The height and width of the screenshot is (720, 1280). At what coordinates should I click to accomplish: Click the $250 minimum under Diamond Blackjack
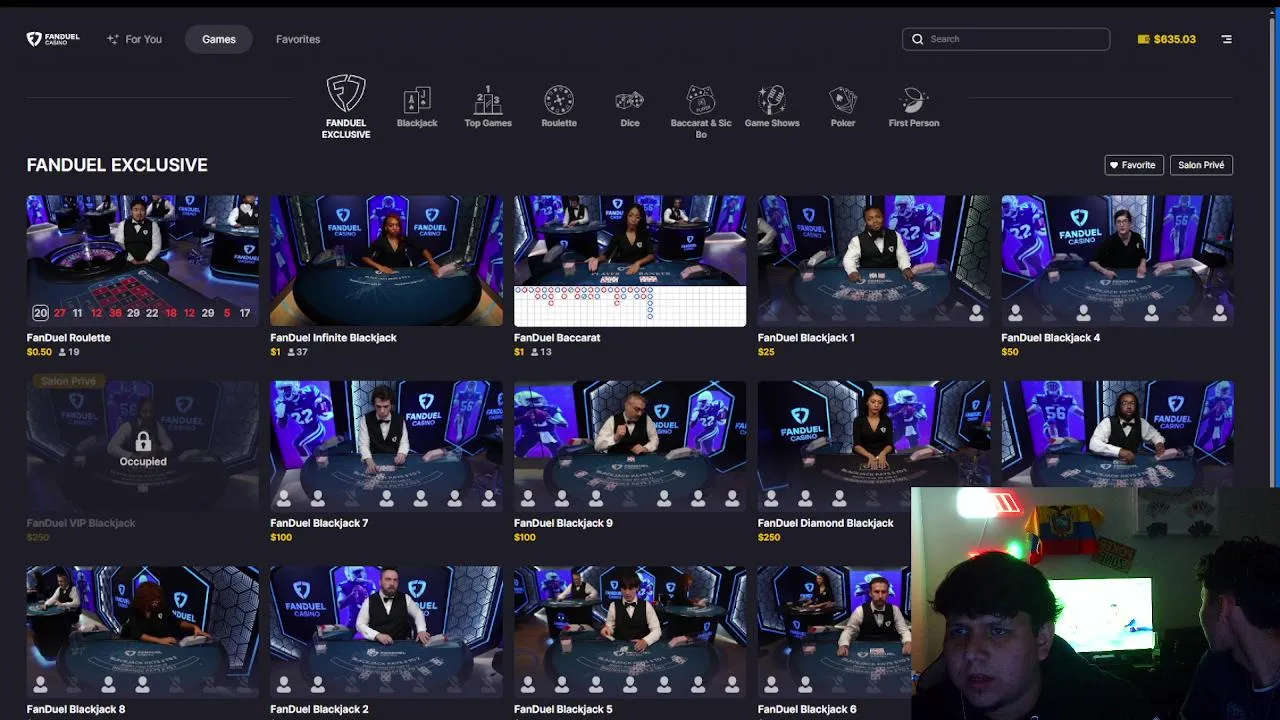(769, 537)
